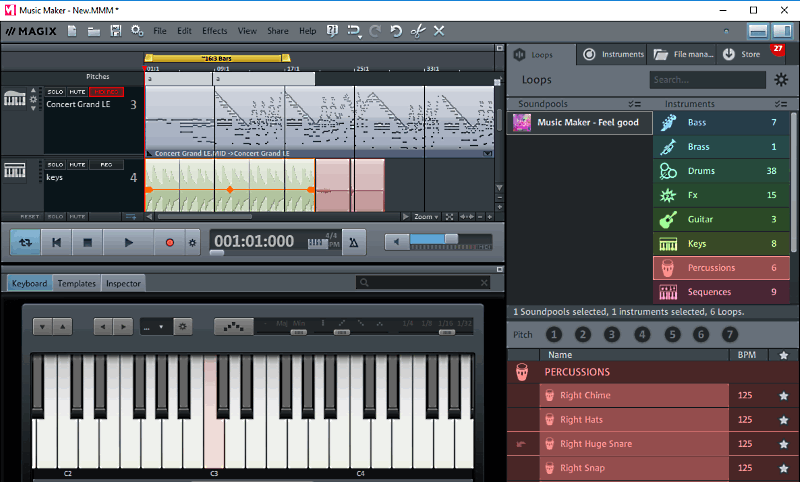Select the Guitar instrument category
The image size is (800, 482).
click(x=721, y=219)
